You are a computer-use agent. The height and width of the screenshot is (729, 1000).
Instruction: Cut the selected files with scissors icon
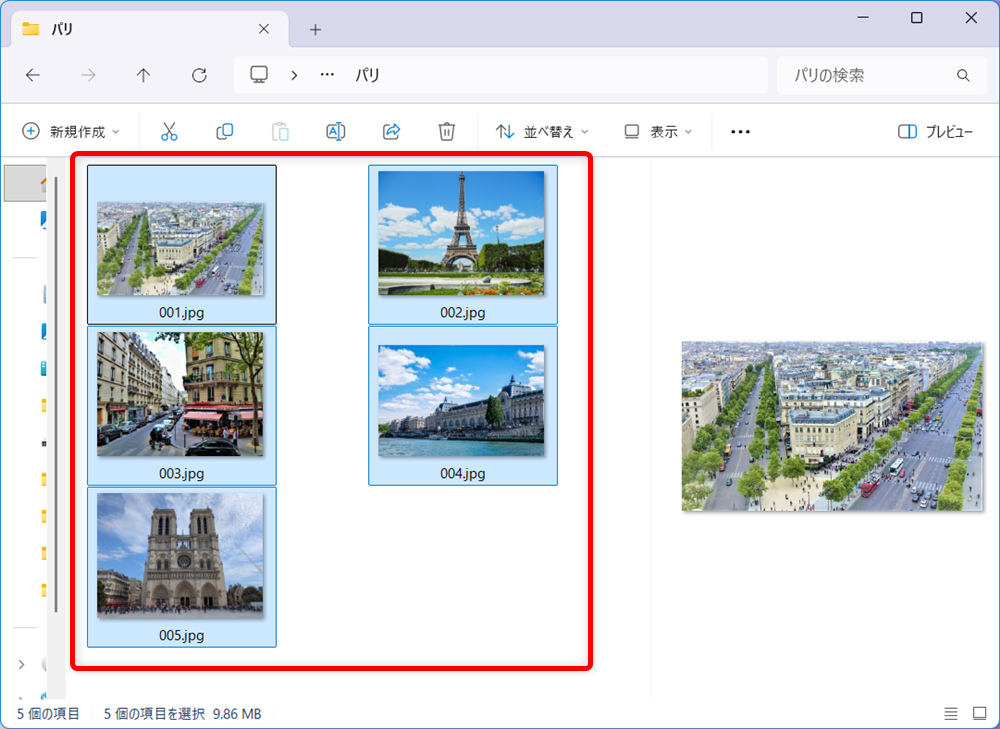click(x=168, y=131)
